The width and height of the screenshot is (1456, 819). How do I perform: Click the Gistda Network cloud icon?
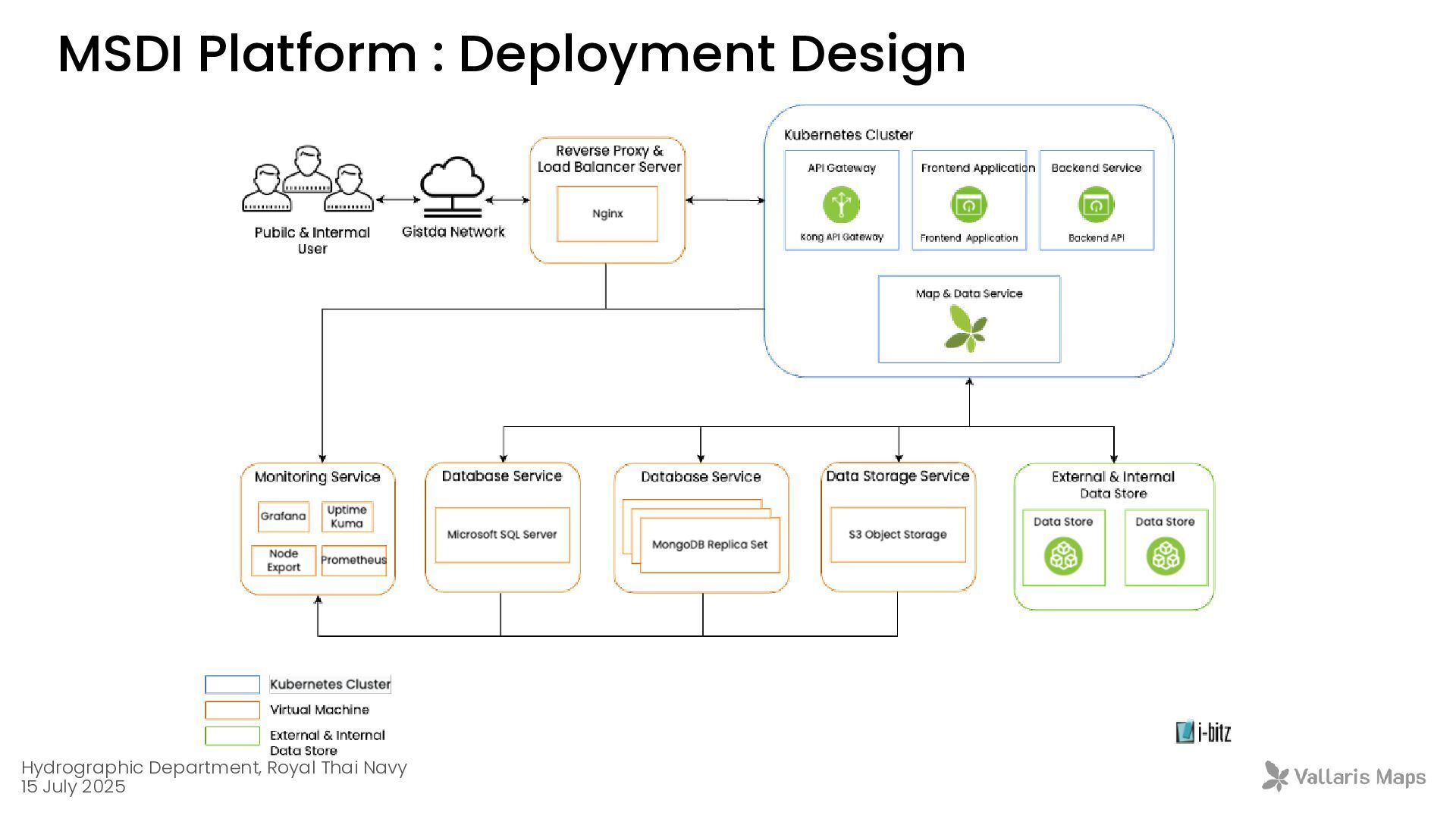(x=453, y=187)
